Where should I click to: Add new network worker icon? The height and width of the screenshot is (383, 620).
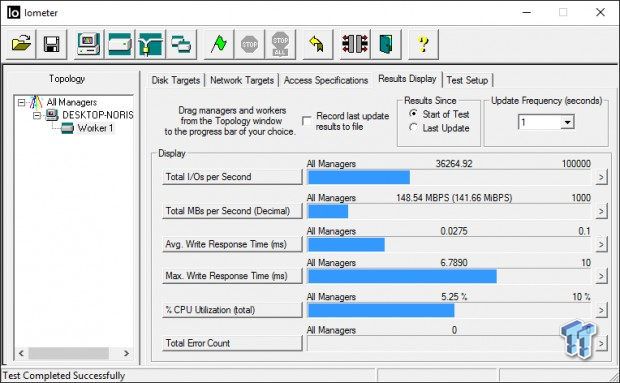pyautogui.click(x=151, y=44)
